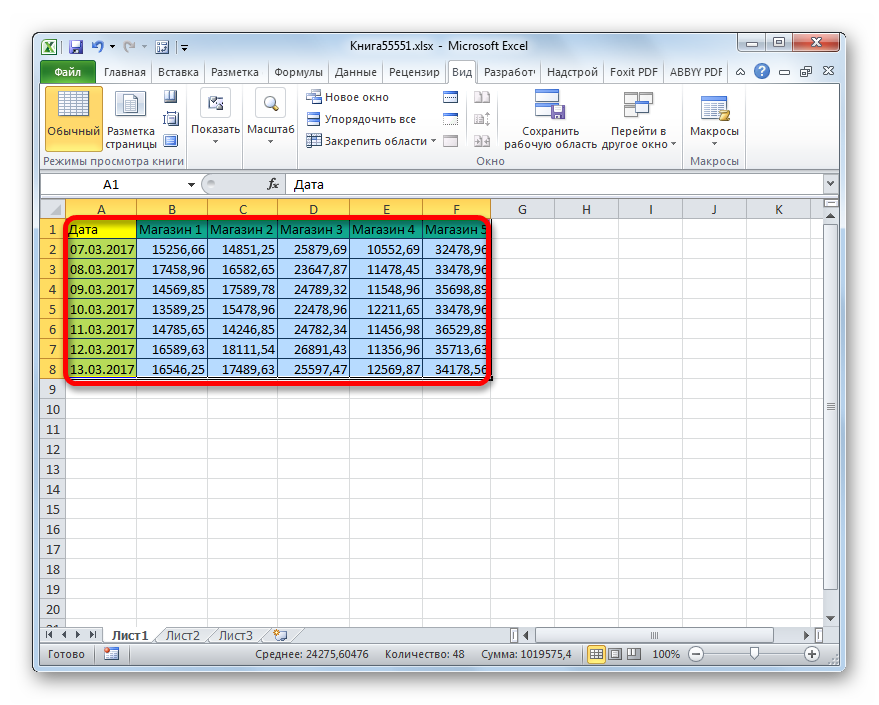The width and height of the screenshot is (879, 705).
Task: Click the Показать button
Action: click(215, 118)
